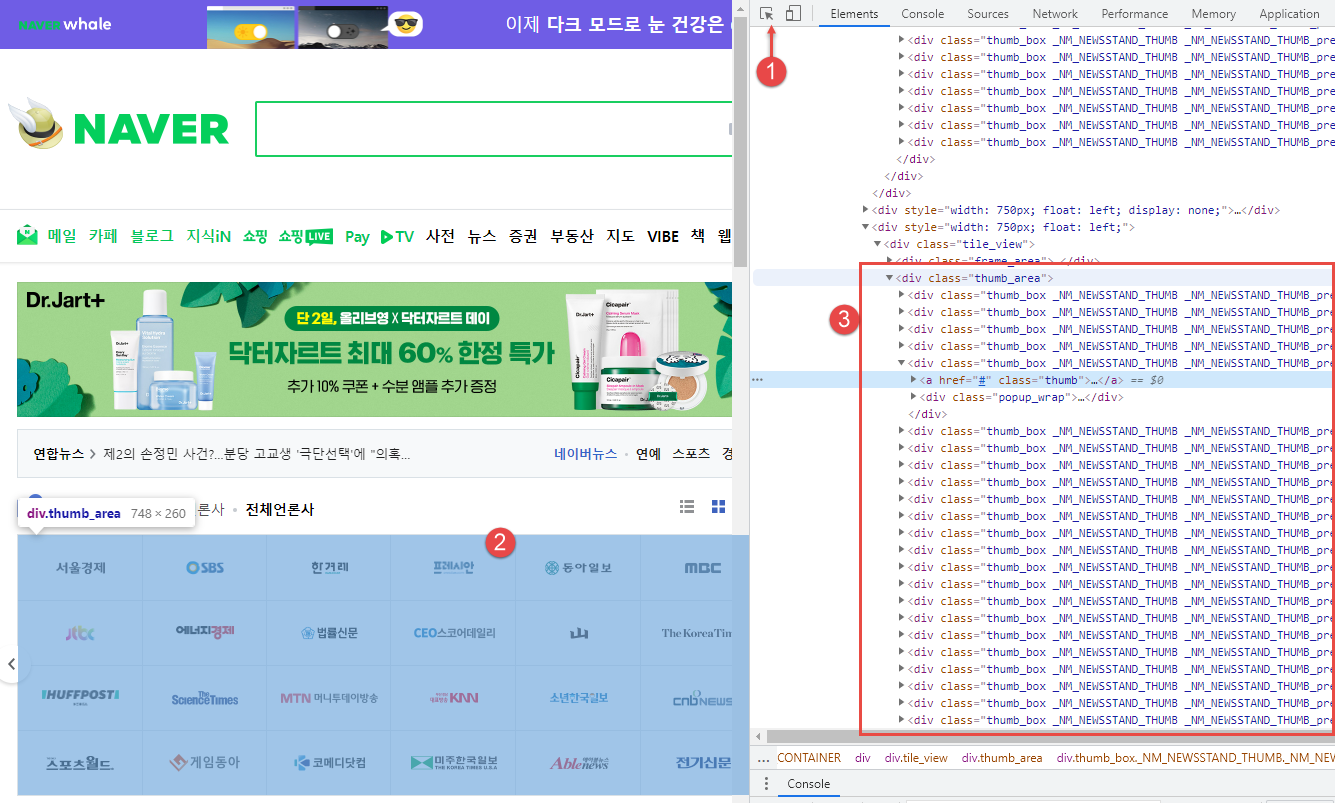Switch to the Memory tab
Viewport: 1335px width, 803px height.
pyautogui.click(x=1214, y=14)
